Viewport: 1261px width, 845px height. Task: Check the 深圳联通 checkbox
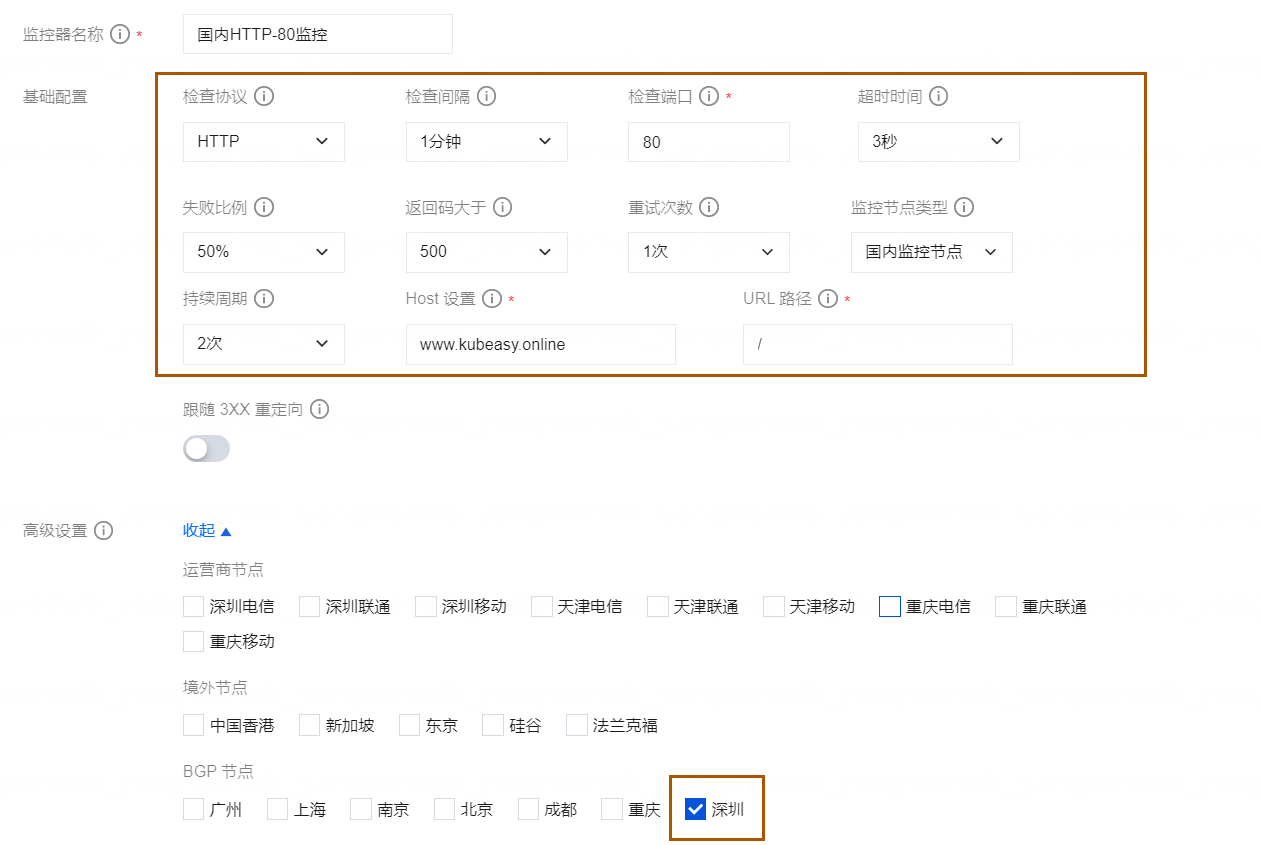pyautogui.click(x=310, y=606)
